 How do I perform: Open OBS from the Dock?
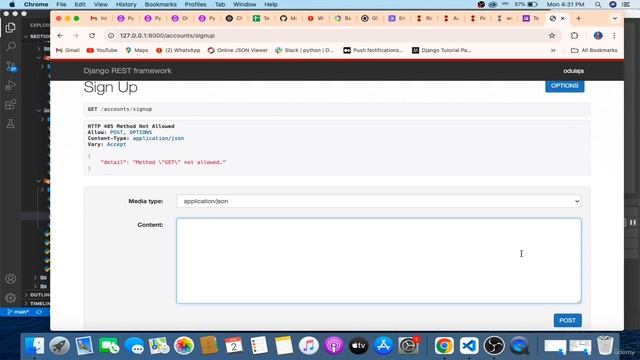(x=494, y=346)
